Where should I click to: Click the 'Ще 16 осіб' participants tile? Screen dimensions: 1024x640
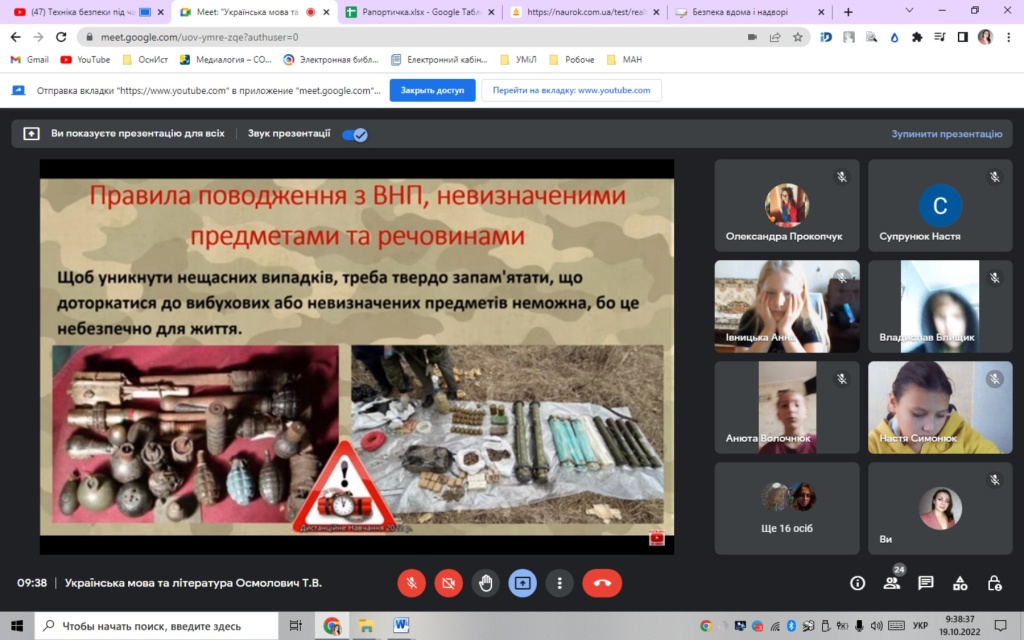pyautogui.click(x=787, y=508)
